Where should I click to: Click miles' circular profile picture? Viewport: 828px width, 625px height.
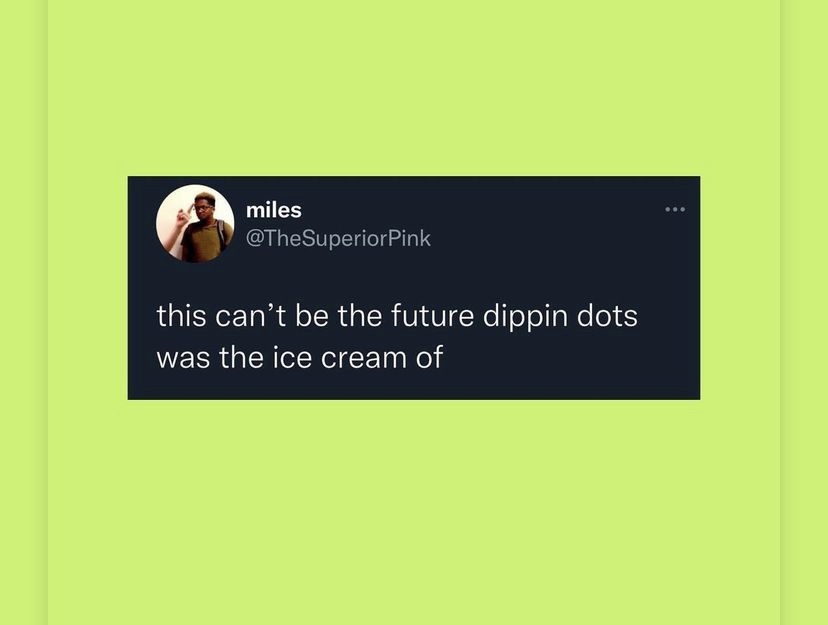[x=195, y=223]
